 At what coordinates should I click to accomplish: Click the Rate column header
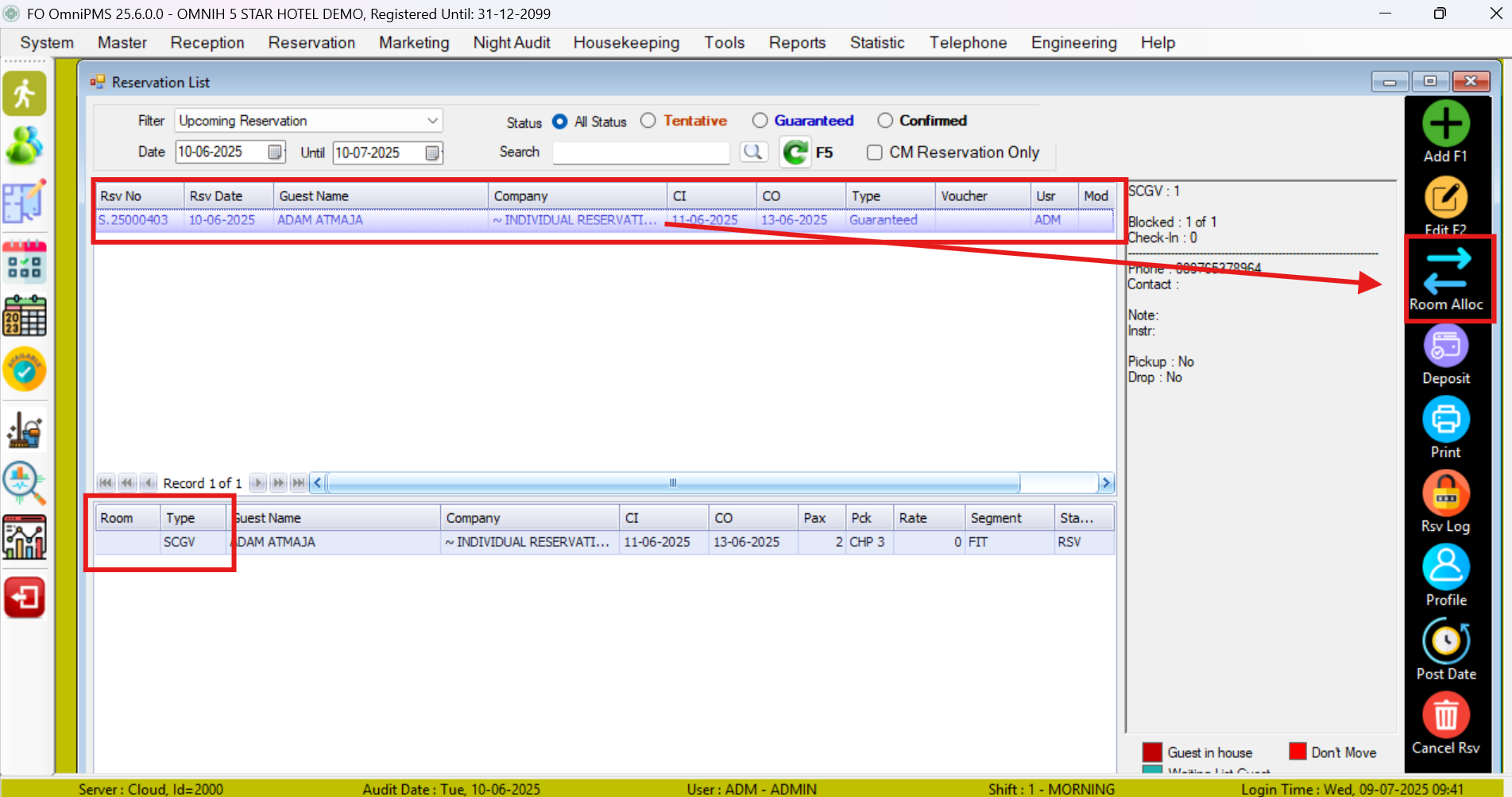(x=929, y=517)
